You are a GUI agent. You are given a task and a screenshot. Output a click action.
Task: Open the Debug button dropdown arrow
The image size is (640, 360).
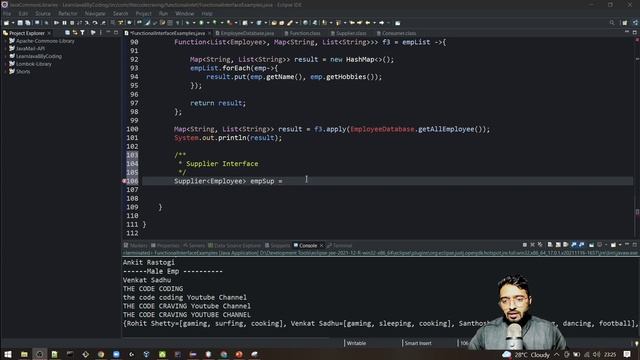coord(194,23)
